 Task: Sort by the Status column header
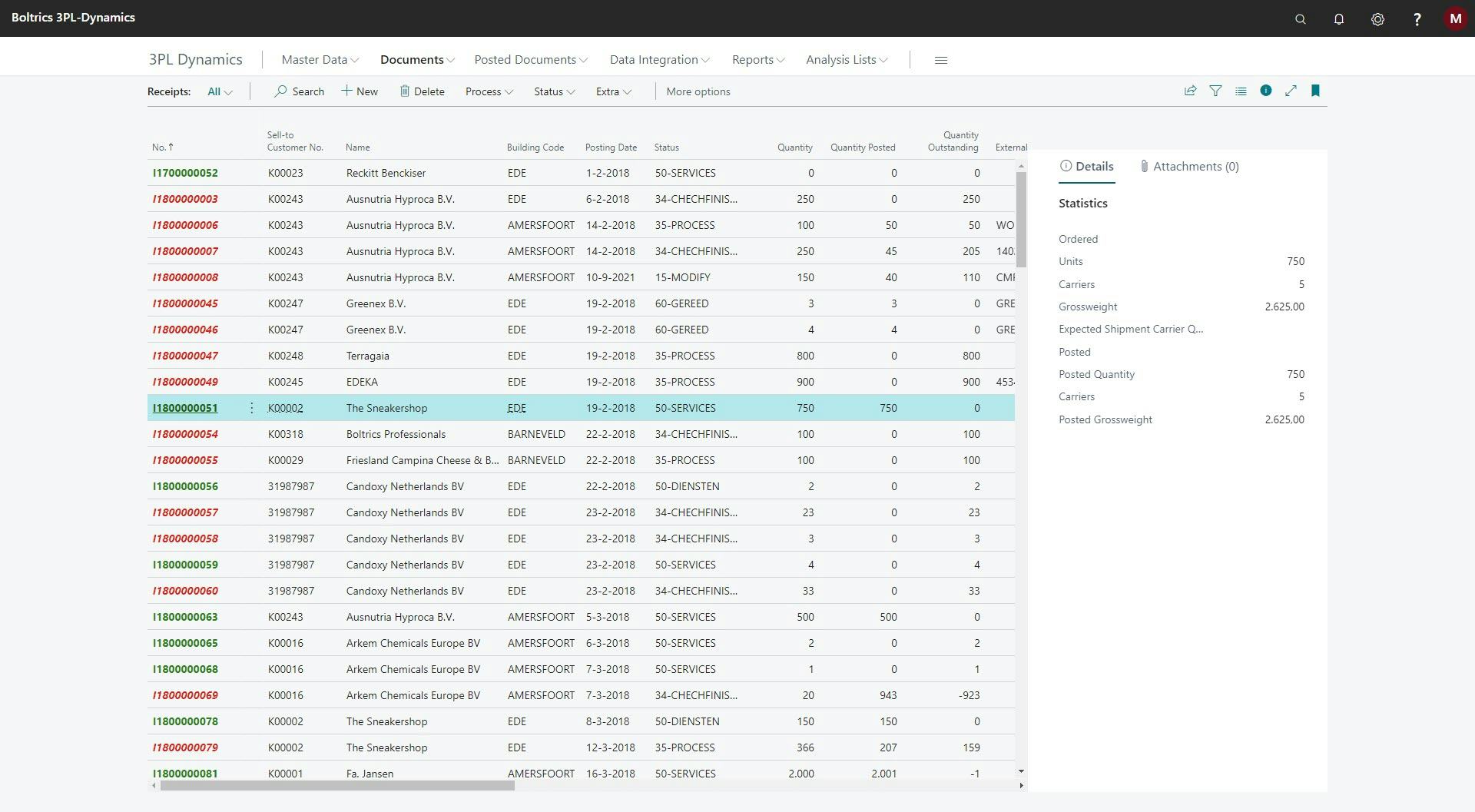(x=666, y=147)
